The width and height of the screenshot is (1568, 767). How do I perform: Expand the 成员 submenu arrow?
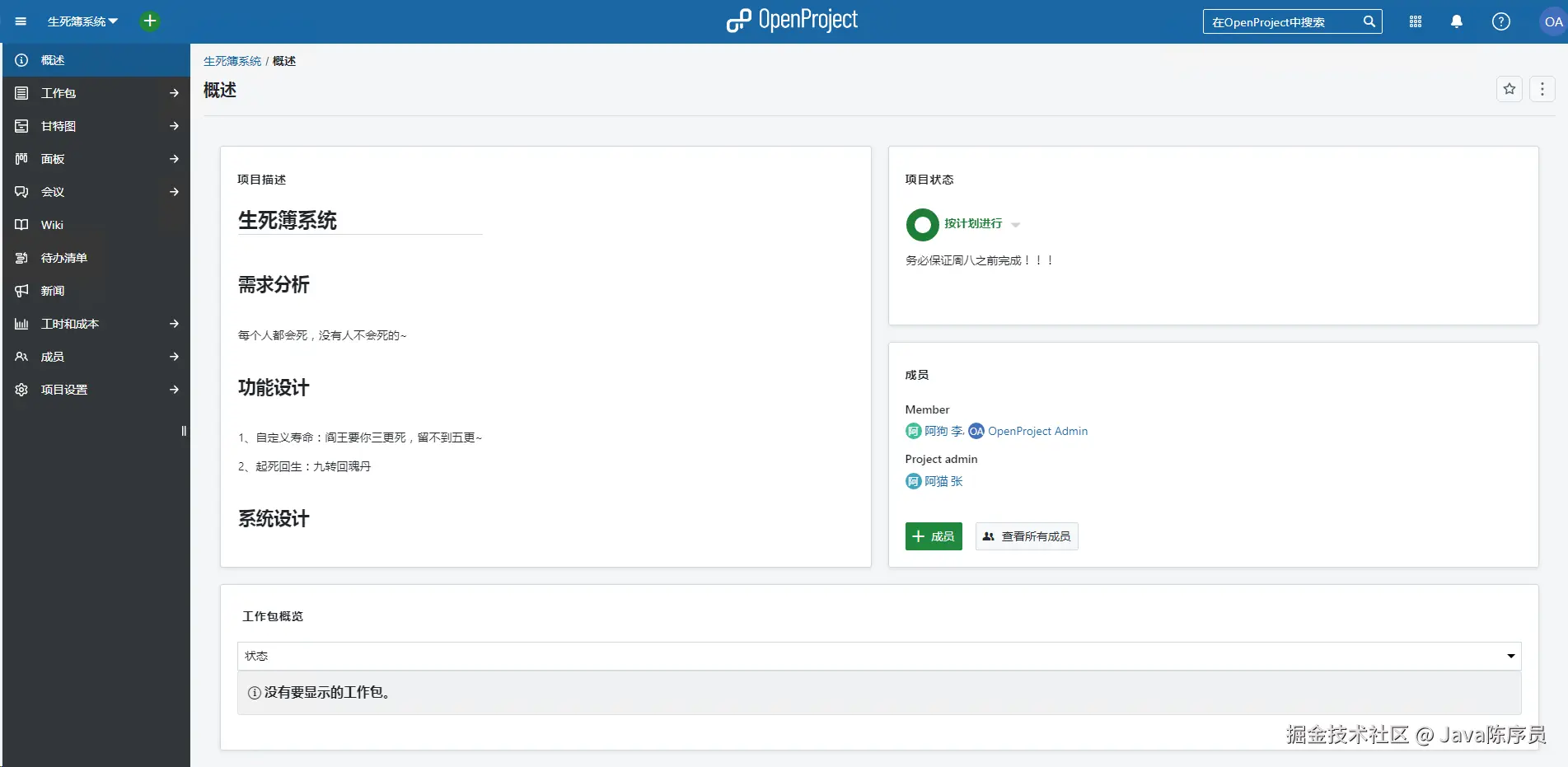(174, 357)
